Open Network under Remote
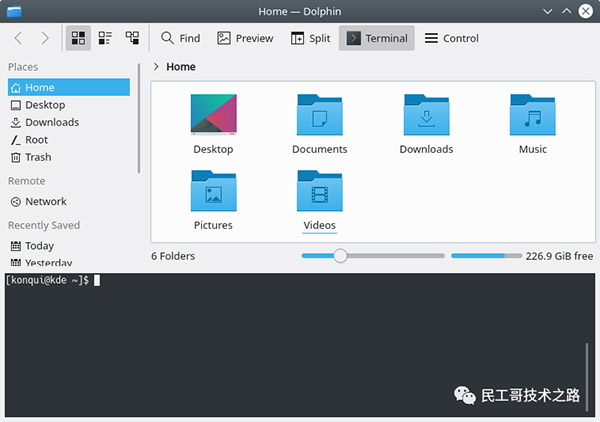Screen dimensions: 600x422 (69, 202)
